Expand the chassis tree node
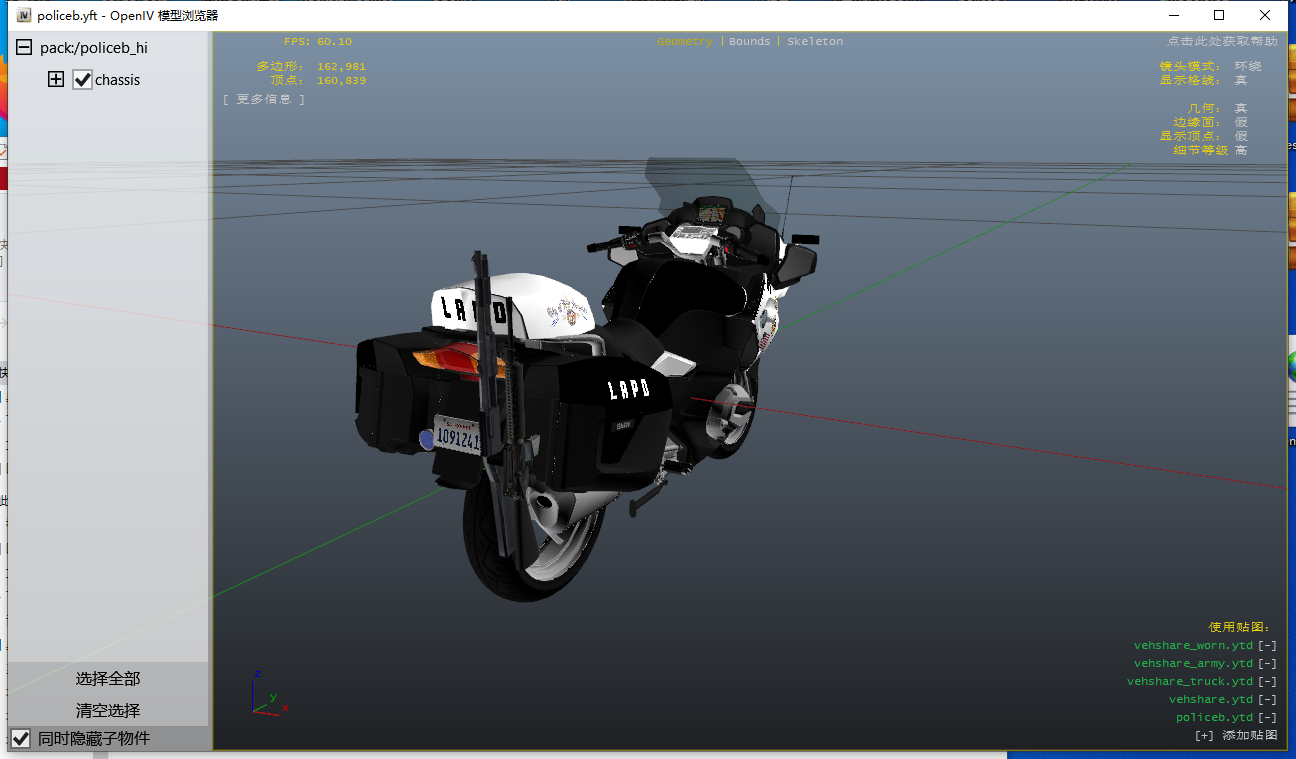Screen dimensions: 1296x759 tap(56, 80)
